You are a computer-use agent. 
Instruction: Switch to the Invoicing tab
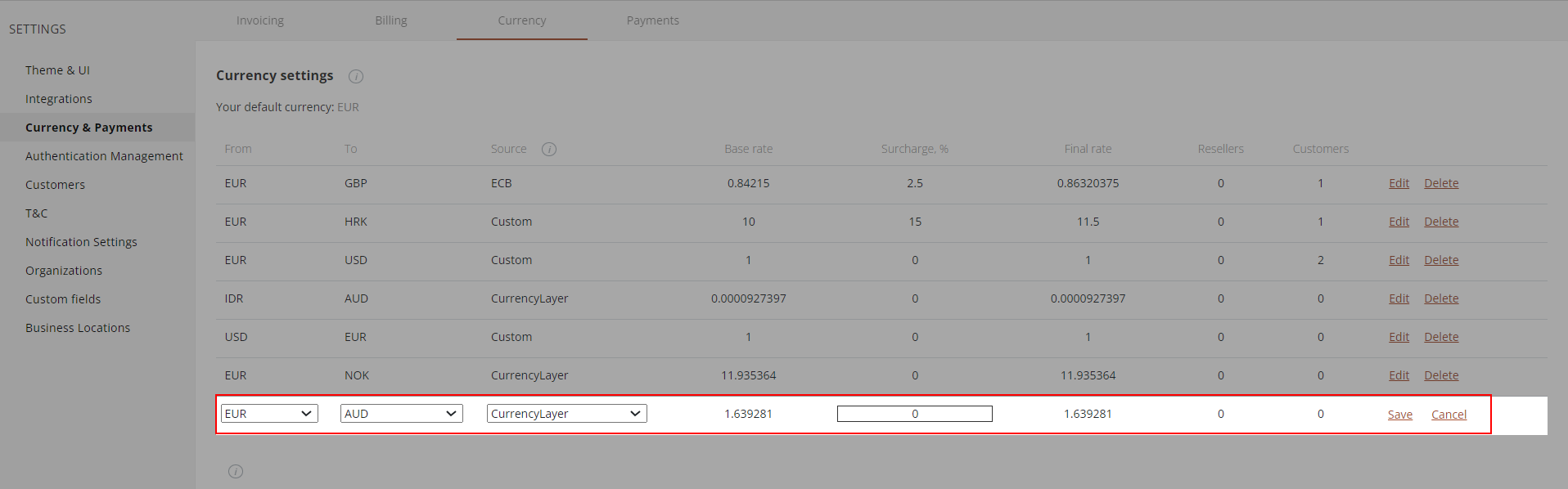click(260, 20)
